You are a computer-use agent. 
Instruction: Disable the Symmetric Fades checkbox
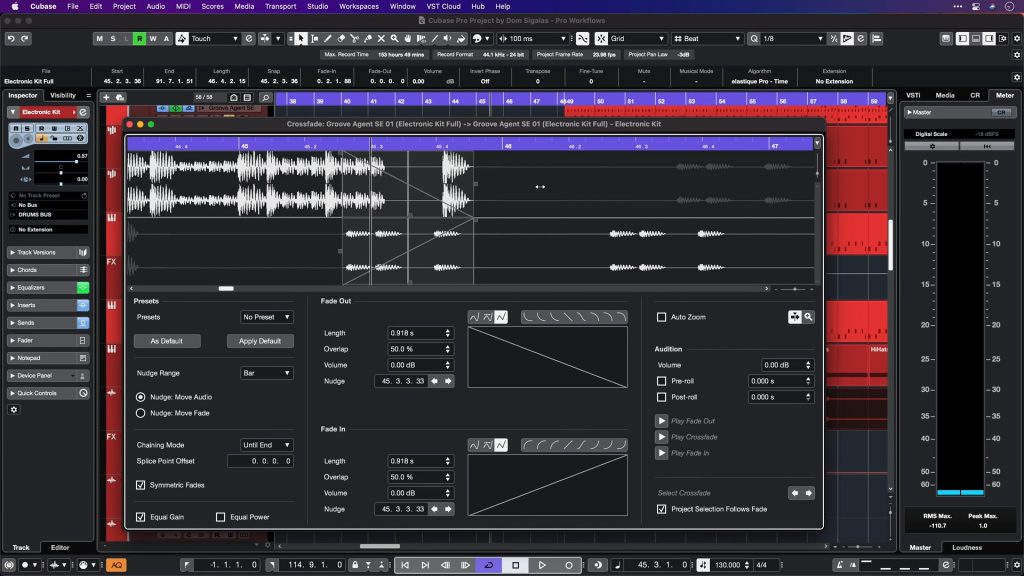[x=140, y=485]
